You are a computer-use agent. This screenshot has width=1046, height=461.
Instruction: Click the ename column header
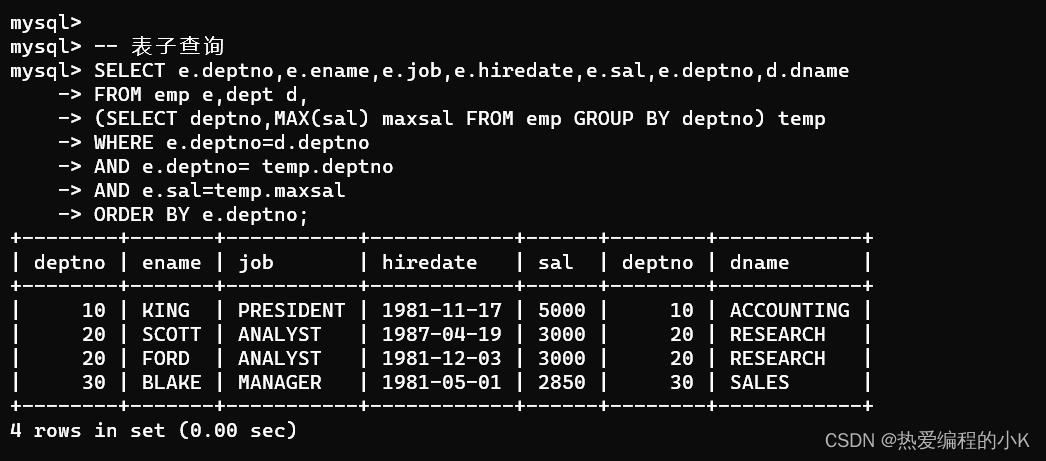pyautogui.click(x=171, y=262)
